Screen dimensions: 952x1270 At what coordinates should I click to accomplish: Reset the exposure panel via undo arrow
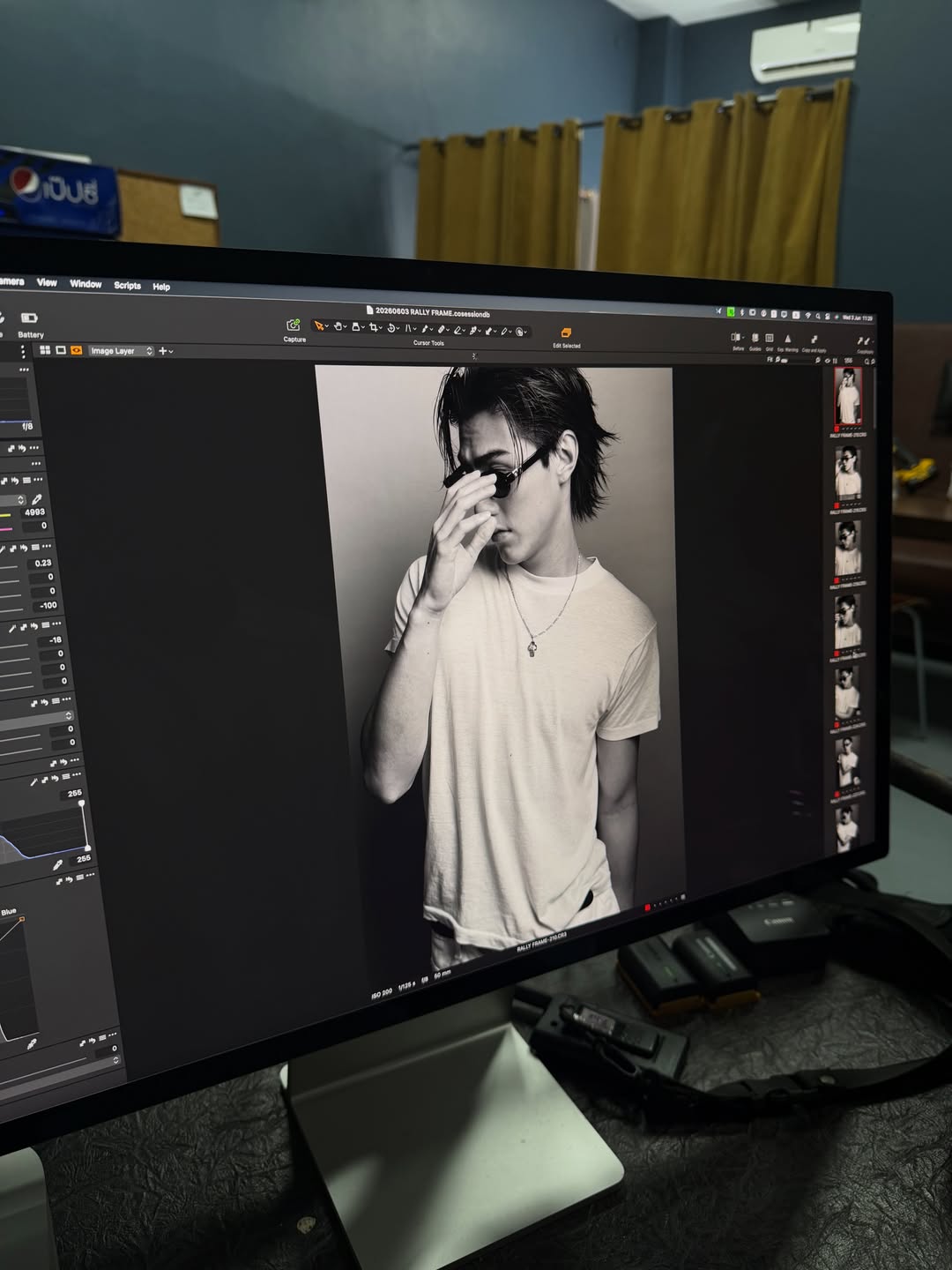tap(24, 549)
